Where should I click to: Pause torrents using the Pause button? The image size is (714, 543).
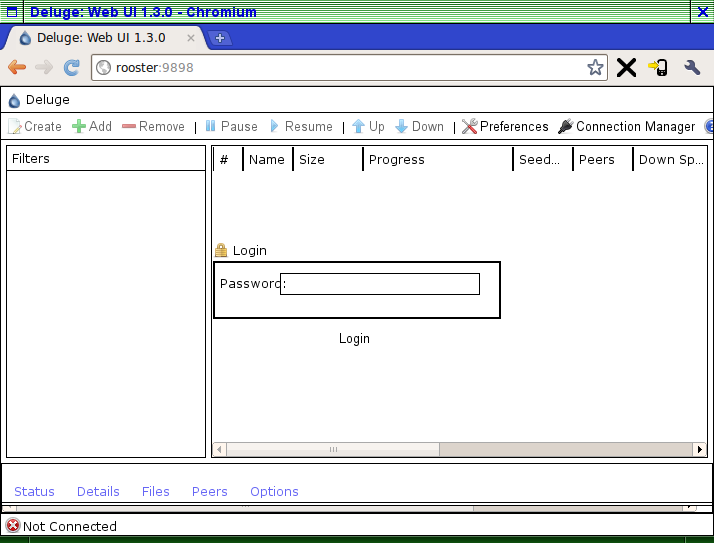tap(231, 126)
